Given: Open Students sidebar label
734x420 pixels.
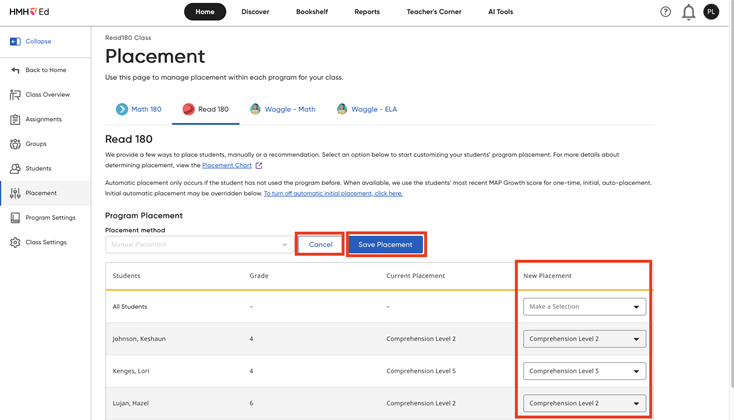Looking at the screenshot, I should [x=38, y=169].
